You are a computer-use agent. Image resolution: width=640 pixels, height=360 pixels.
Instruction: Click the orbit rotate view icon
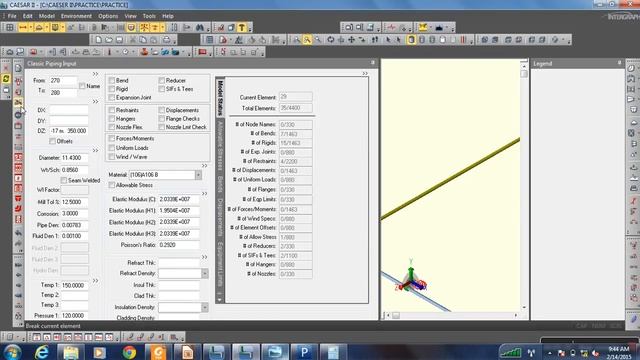click(x=330, y=40)
